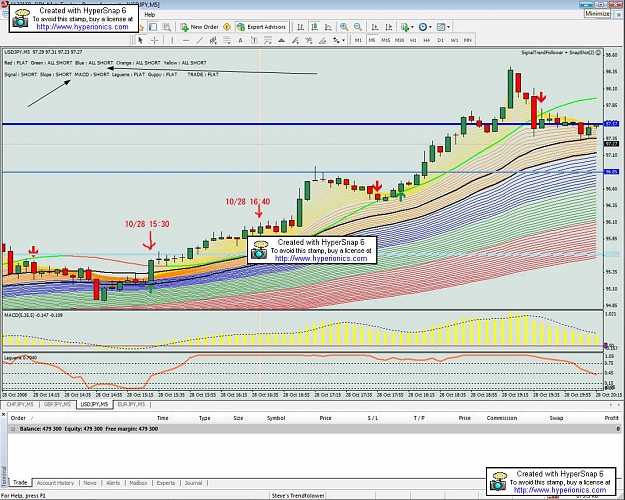The width and height of the screenshot is (625, 500).
Task: Switch chart to line chart style
Action: 328,27
